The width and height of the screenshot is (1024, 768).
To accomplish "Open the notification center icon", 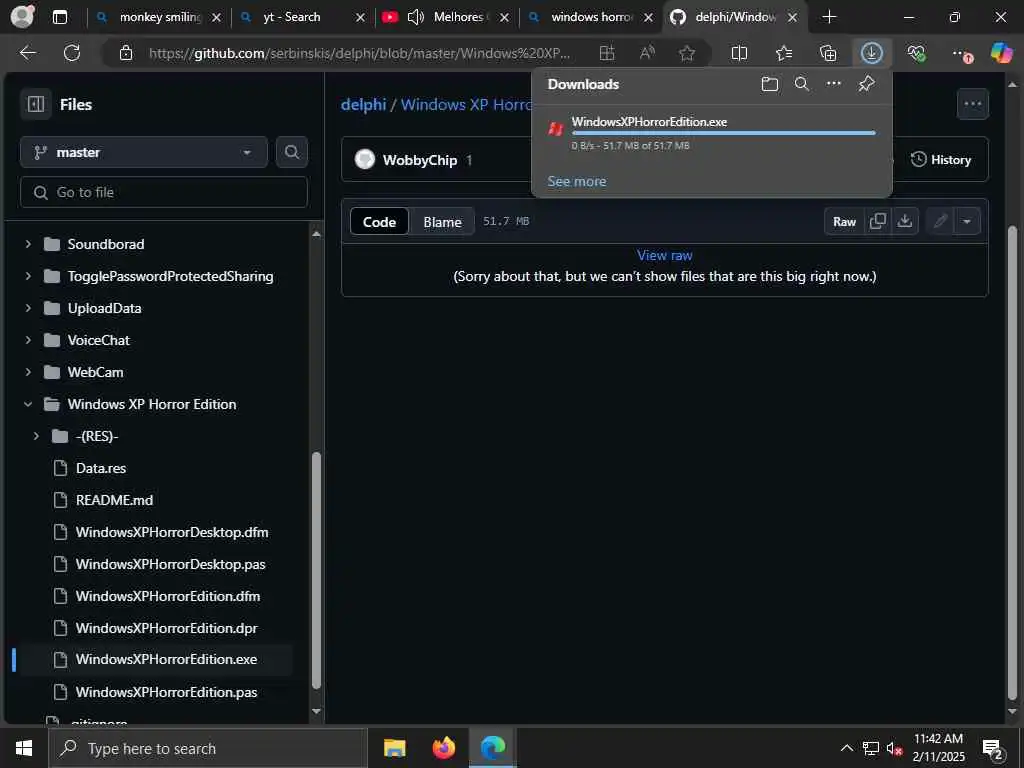I will (x=993, y=749).
